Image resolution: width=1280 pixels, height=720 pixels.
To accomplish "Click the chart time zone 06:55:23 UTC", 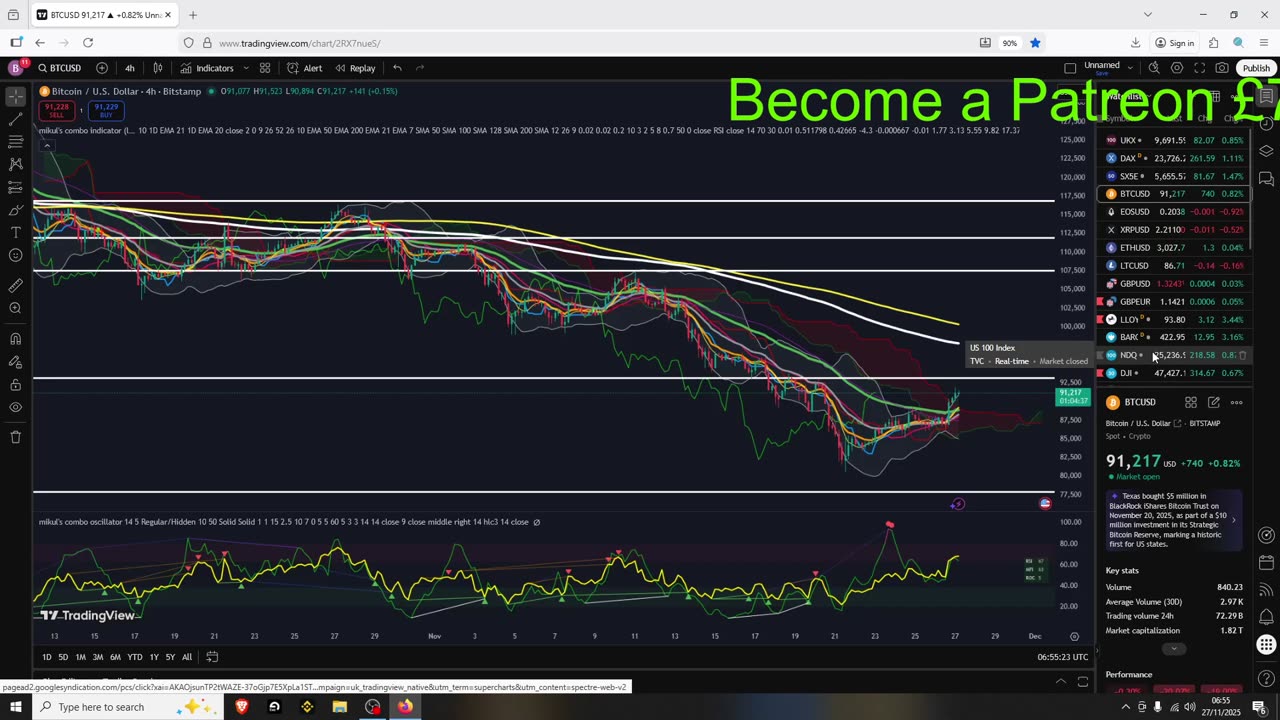I will coord(1063,657).
